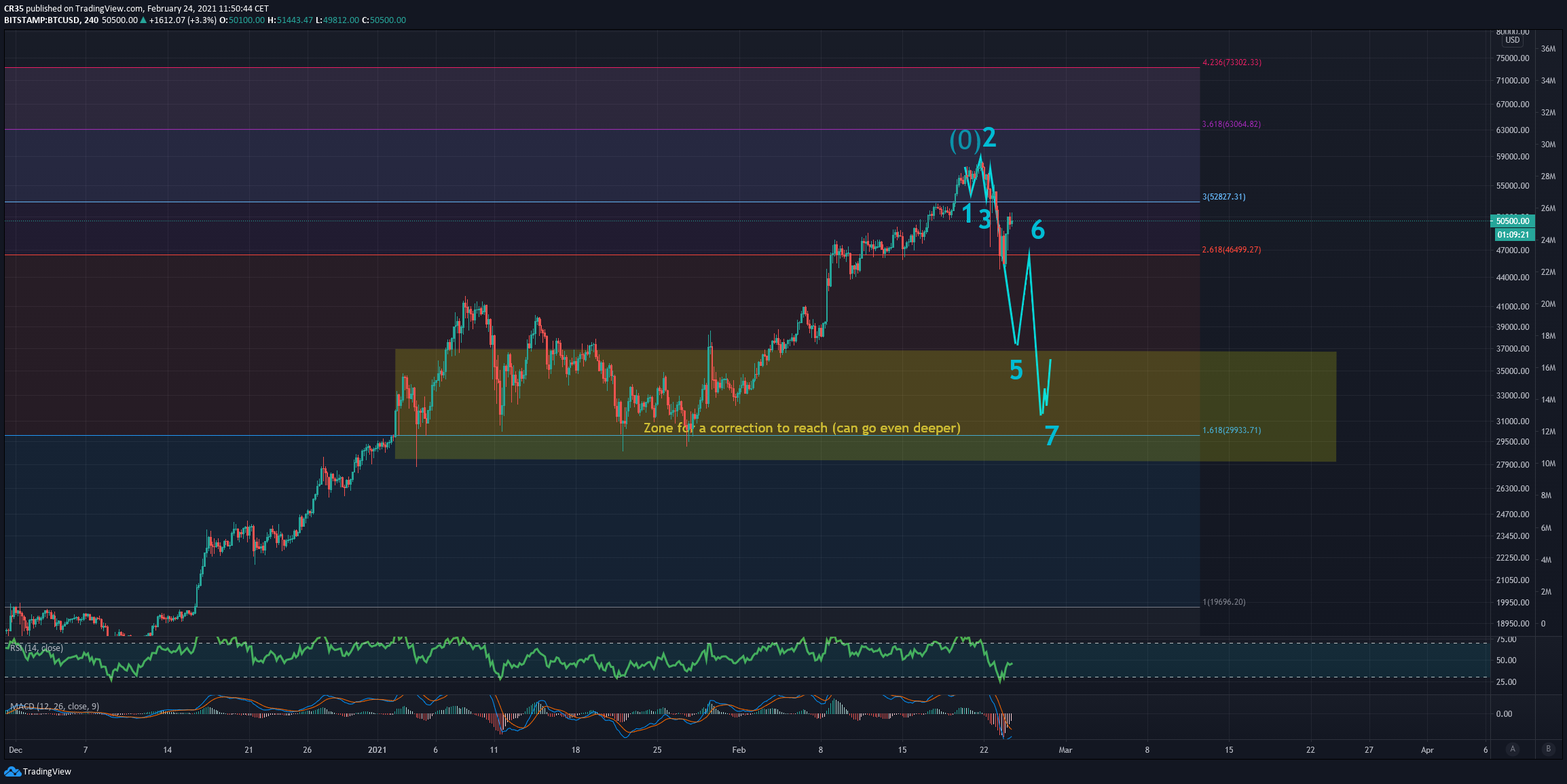The image size is (1567, 784).
Task: Click the open value O:50100.00
Action: [x=242, y=20]
